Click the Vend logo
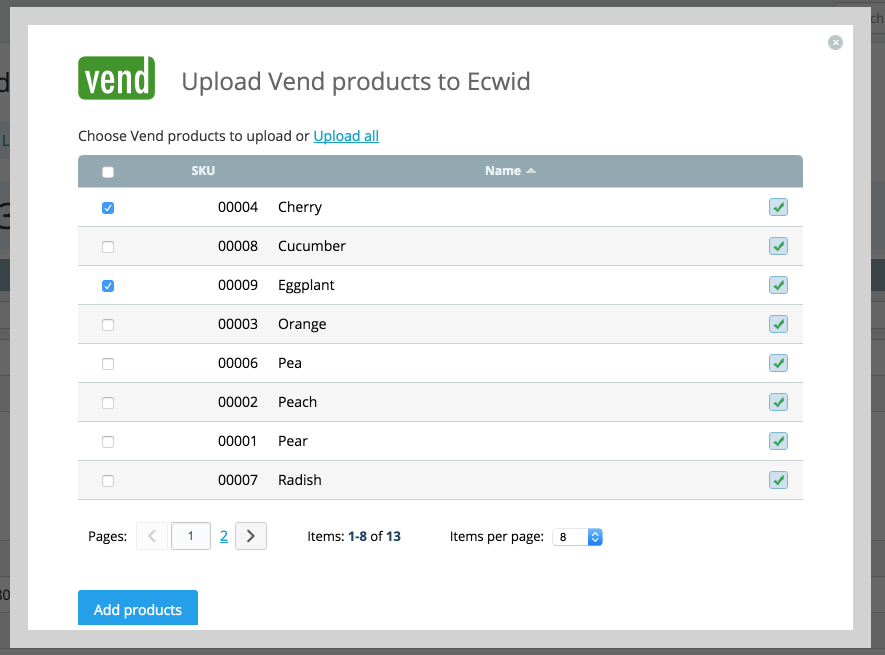 (116, 78)
